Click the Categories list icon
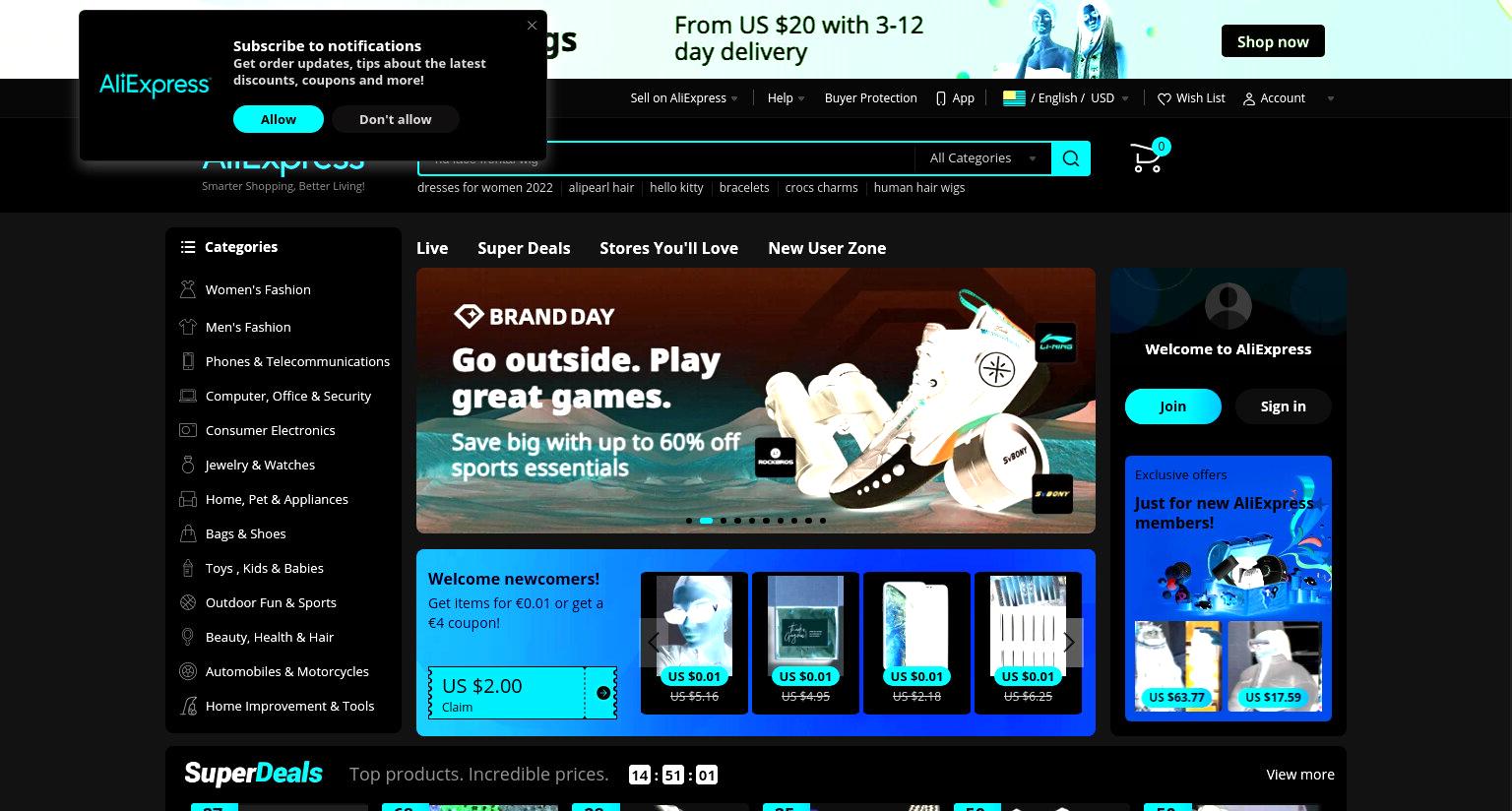Image resolution: width=1512 pixels, height=811 pixels. [x=188, y=247]
